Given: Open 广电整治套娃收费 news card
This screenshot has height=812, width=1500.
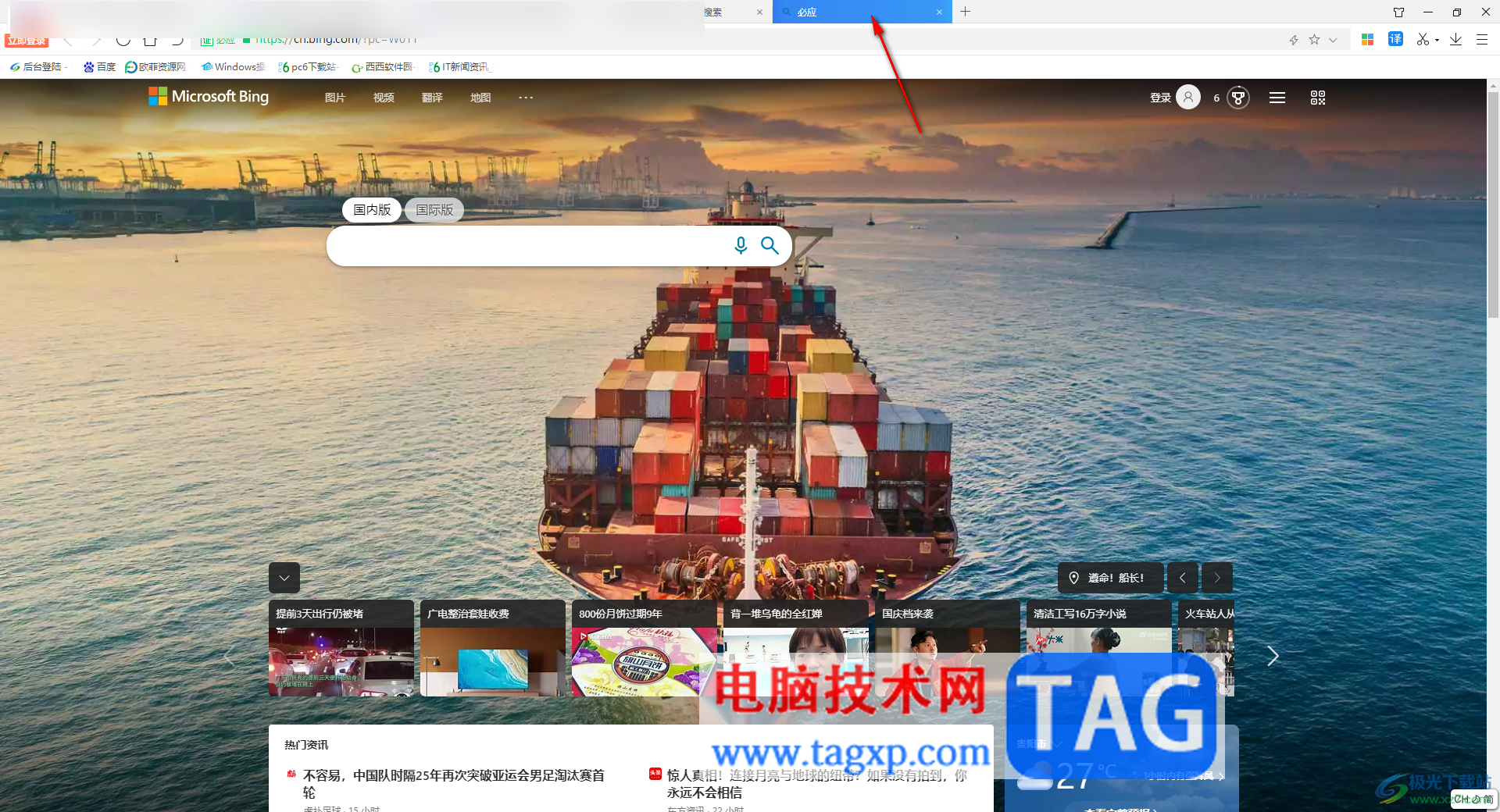Looking at the screenshot, I should coord(493,648).
